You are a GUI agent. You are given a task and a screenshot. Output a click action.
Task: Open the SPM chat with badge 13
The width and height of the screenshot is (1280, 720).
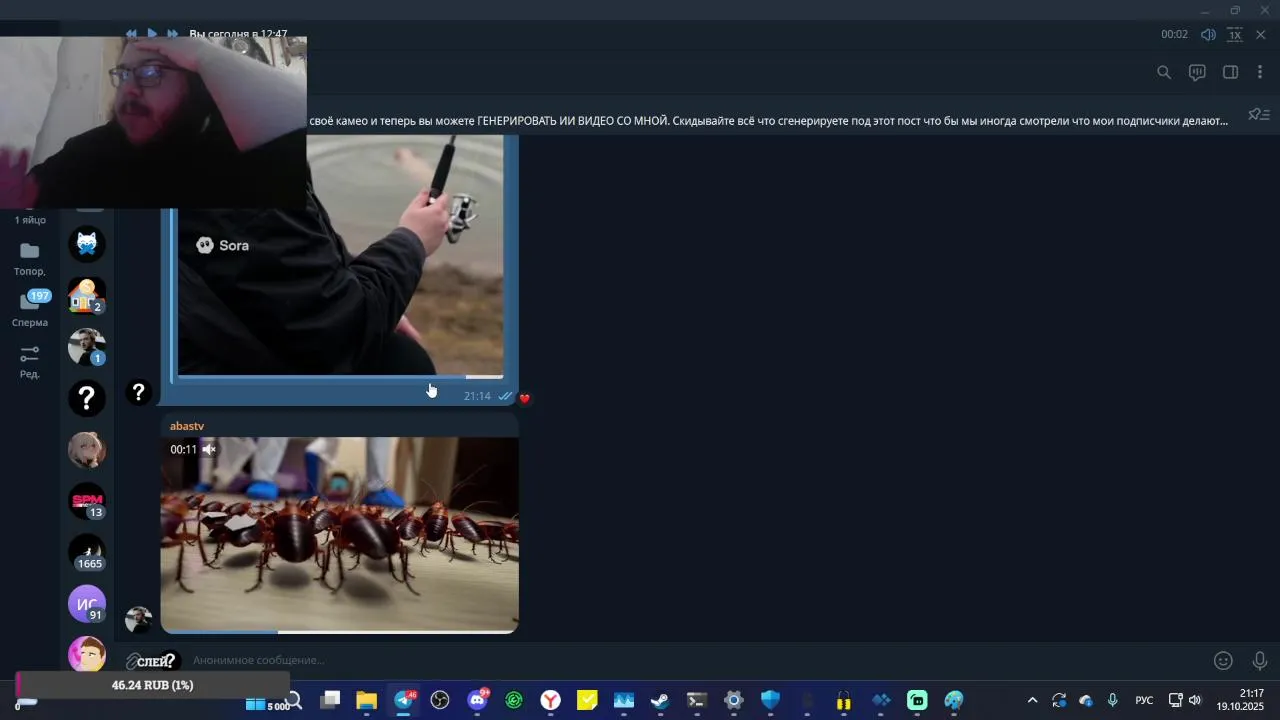[87, 501]
